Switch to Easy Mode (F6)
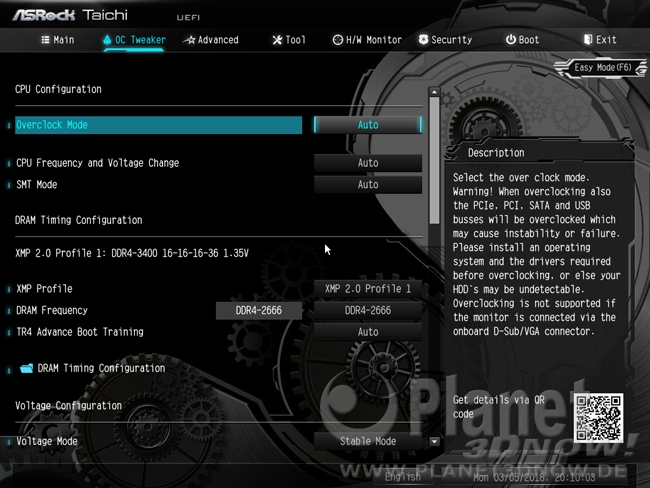Viewport: 650px width, 488px height. 602,68
